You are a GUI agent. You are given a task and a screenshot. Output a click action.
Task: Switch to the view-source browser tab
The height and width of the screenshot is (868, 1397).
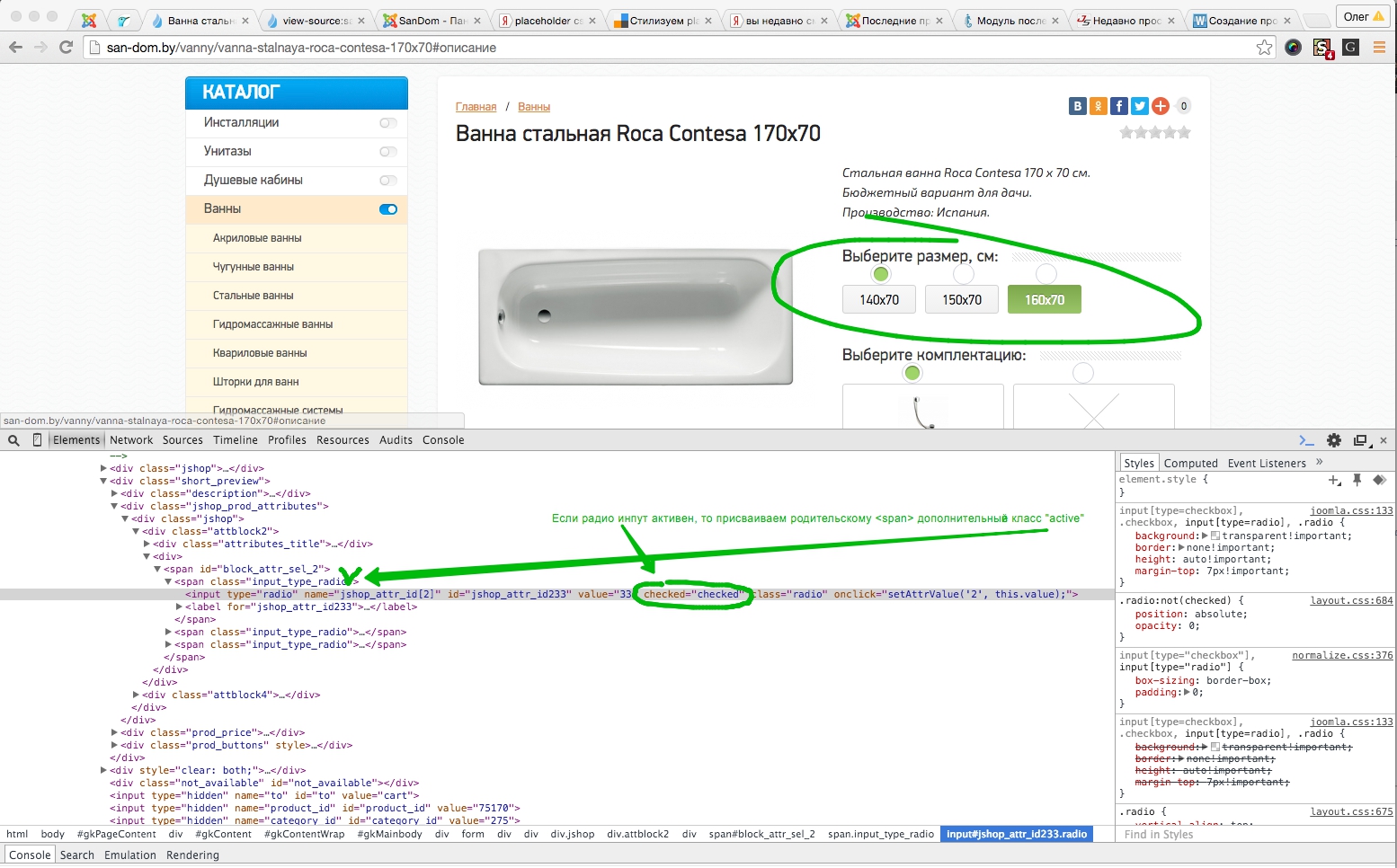(x=317, y=20)
